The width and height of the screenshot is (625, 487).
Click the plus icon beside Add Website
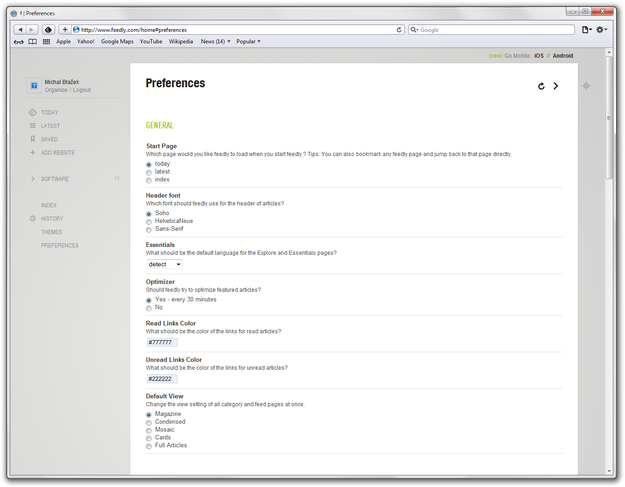(x=33, y=152)
